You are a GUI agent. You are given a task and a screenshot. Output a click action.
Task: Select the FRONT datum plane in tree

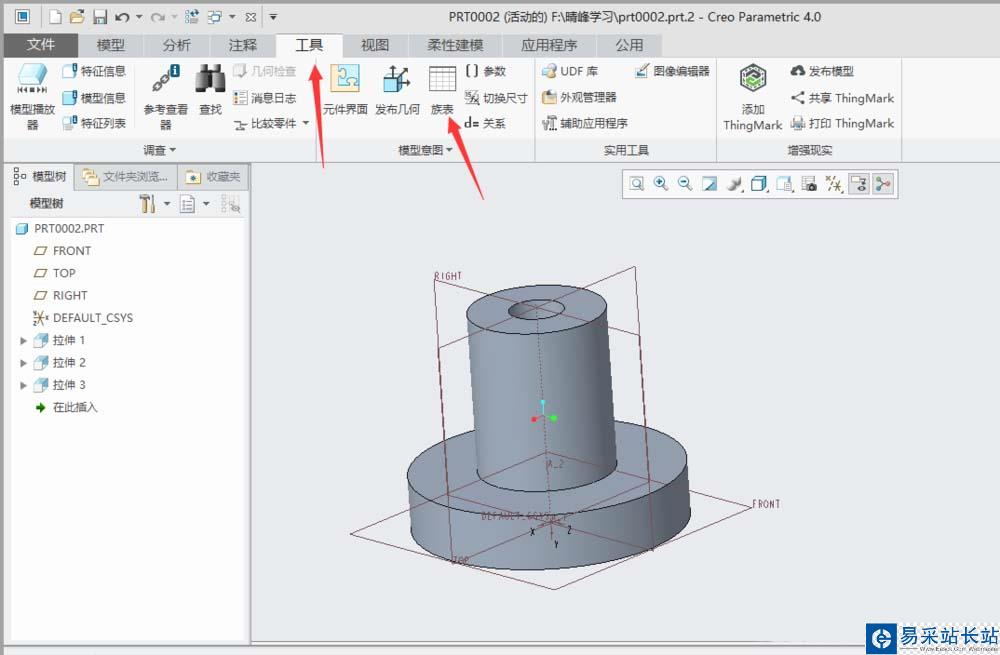(62, 251)
